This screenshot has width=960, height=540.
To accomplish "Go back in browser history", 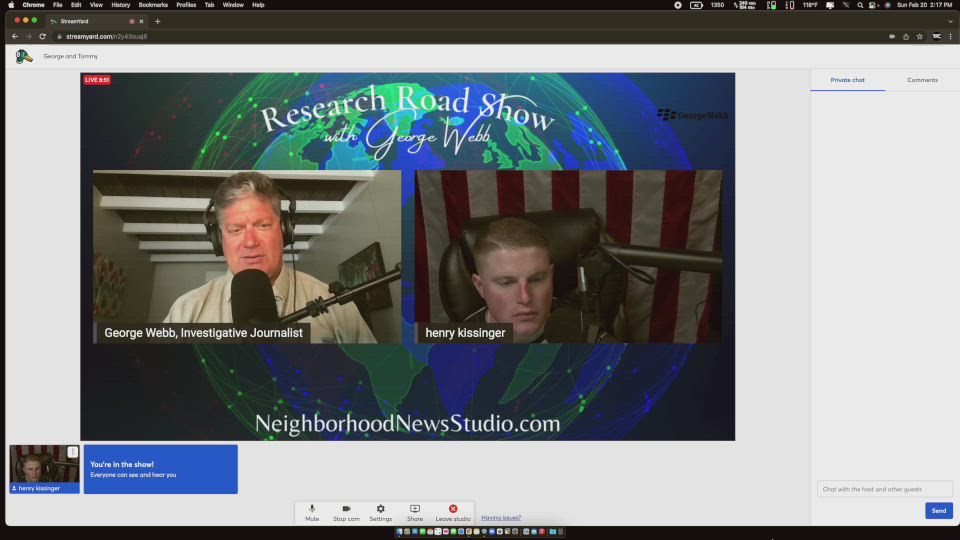I will coord(15,36).
